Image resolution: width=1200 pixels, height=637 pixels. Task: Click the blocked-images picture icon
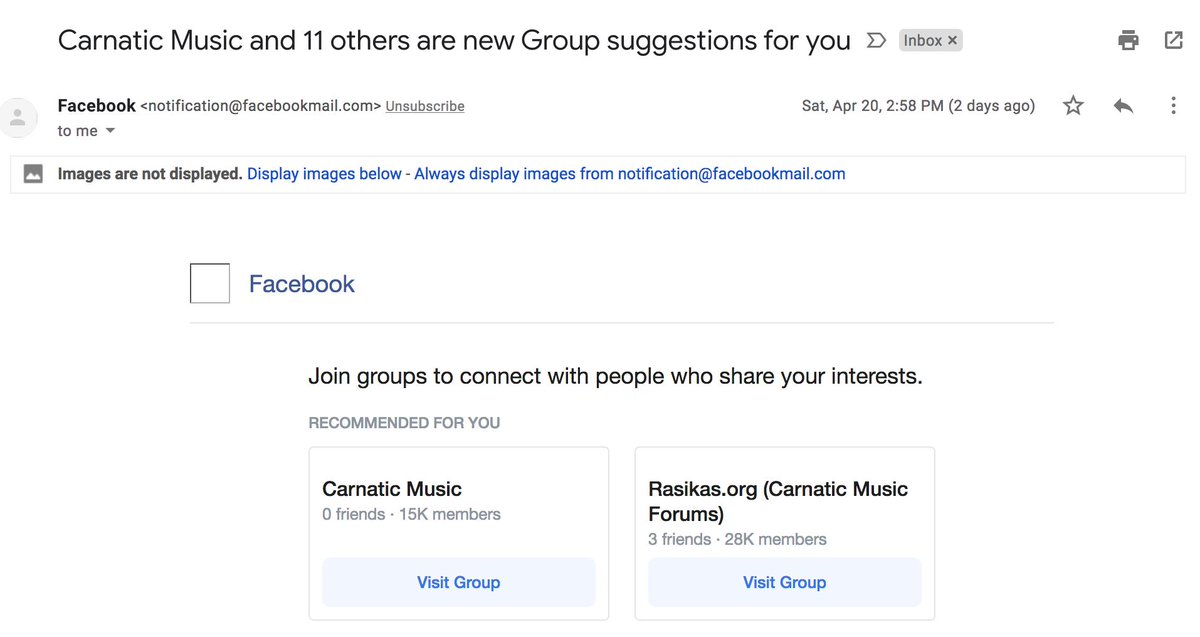[x=33, y=174]
